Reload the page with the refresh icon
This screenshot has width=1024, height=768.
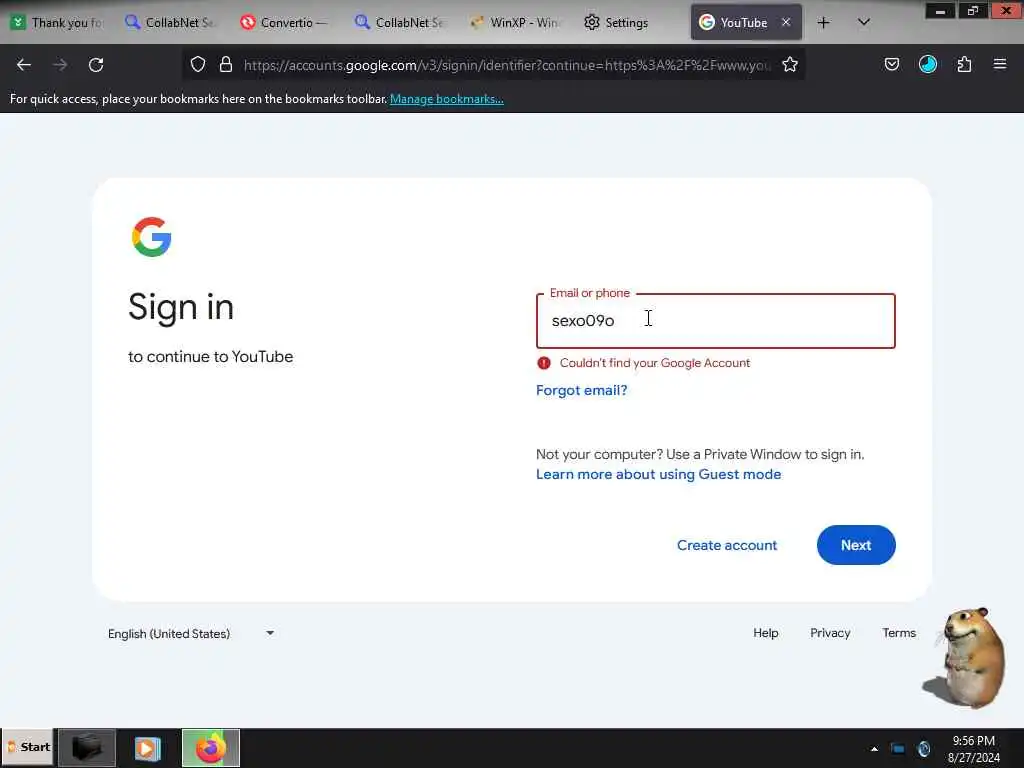[96, 65]
